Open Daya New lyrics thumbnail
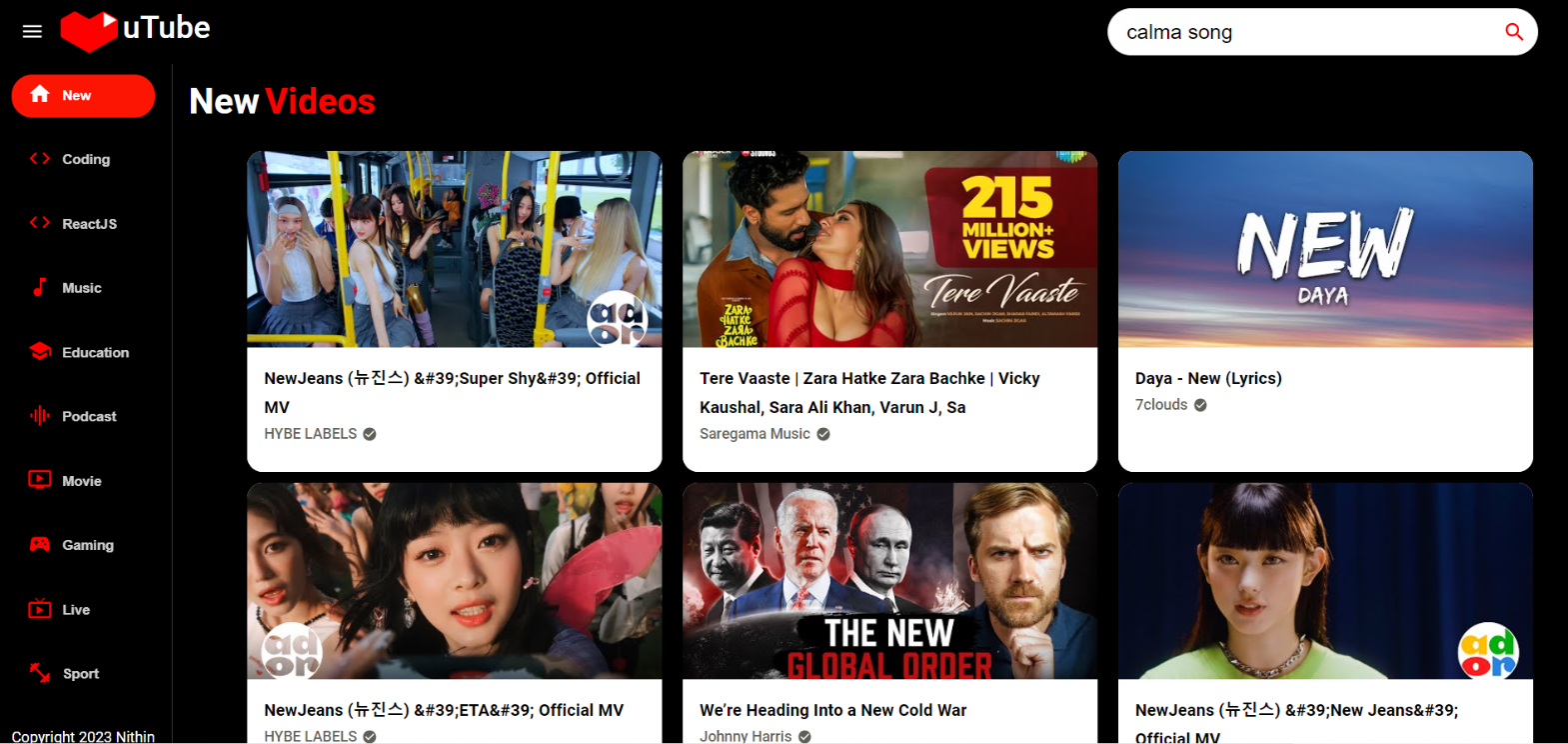Image resolution: width=1568 pixels, height=744 pixels. click(x=1325, y=249)
